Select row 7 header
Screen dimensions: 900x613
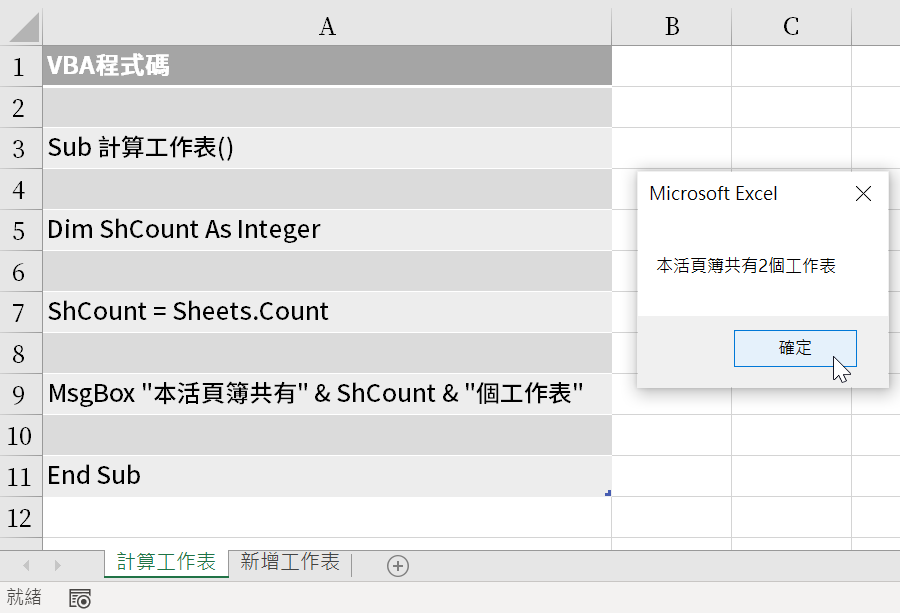[21, 313]
